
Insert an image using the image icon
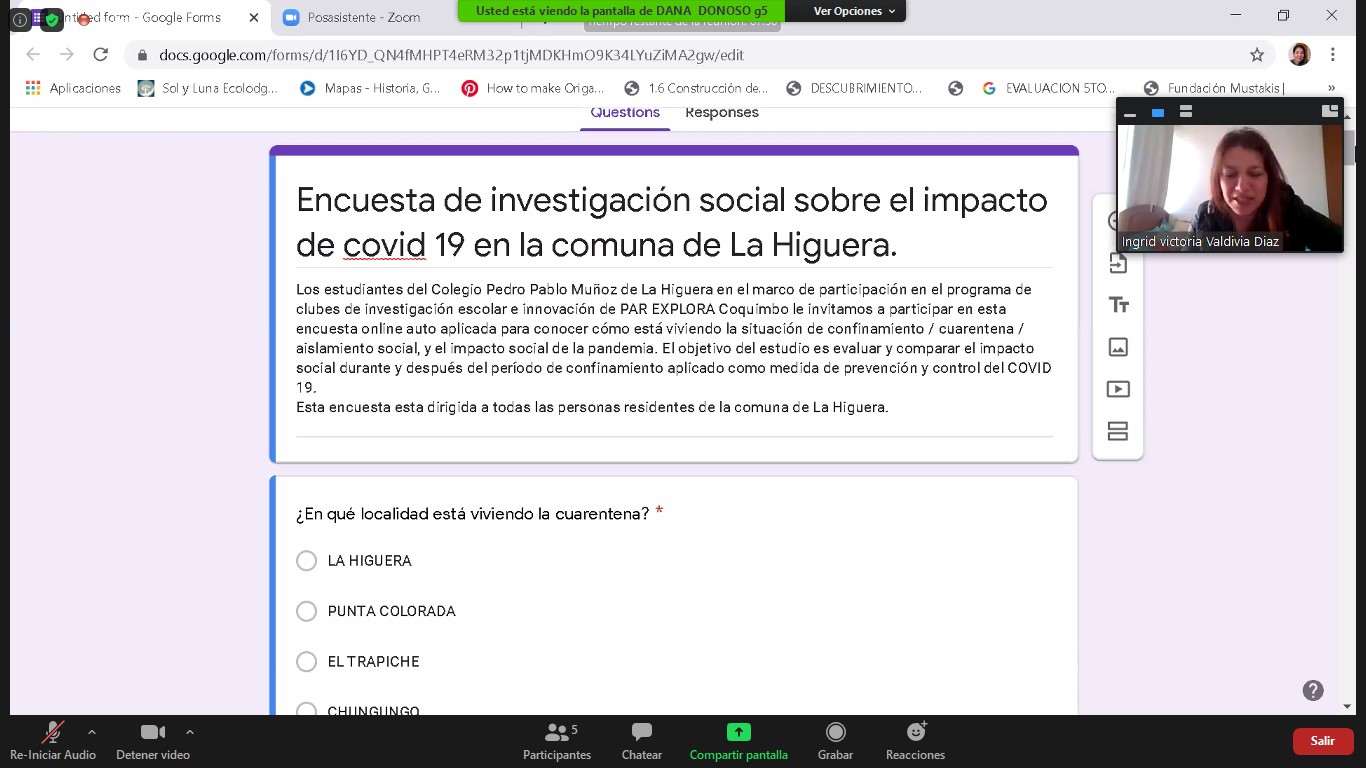[x=1118, y=346]
